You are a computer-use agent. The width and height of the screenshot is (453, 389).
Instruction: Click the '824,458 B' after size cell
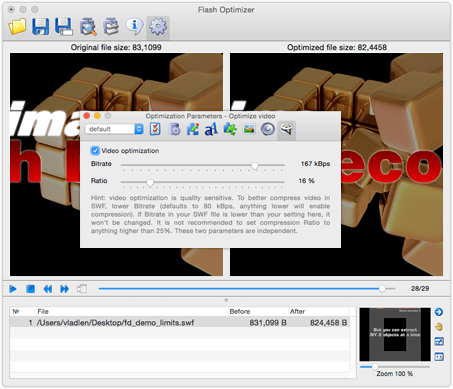coord(329,323)
